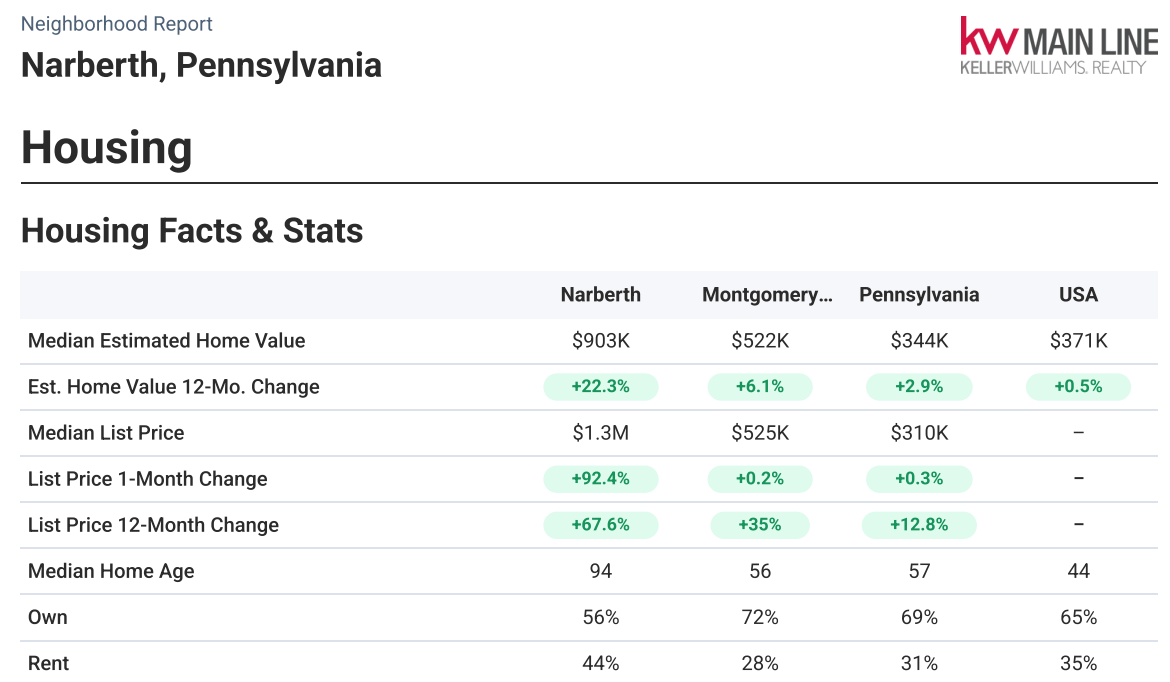The width and height of the screenshot is (1170, 682).
Task: Select the Median List Price row label
Action: click(x=106, y=433)
